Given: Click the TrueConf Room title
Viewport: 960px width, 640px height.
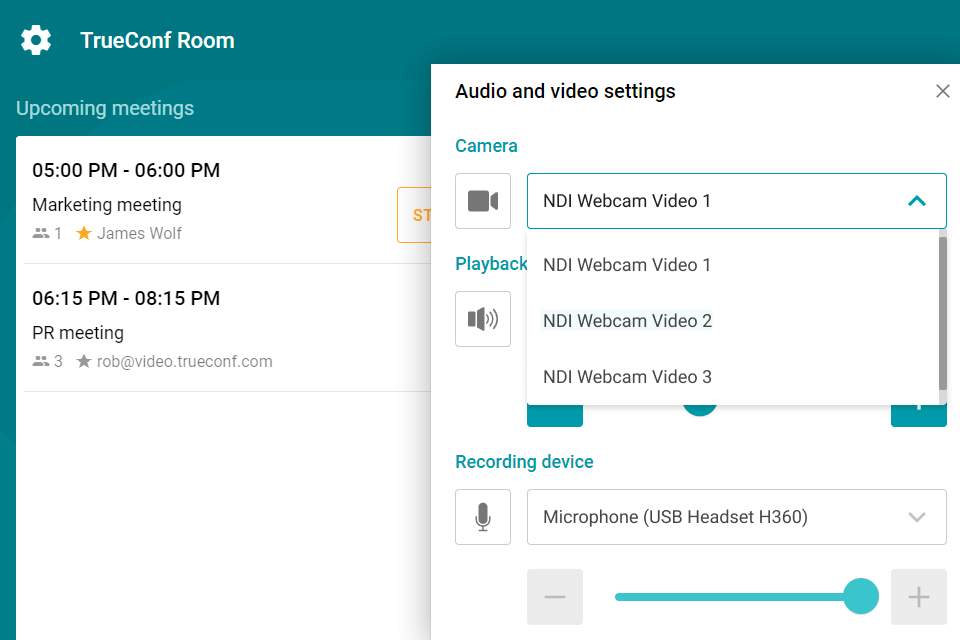Looking at the screenshot, I should (x=157, y=40).
